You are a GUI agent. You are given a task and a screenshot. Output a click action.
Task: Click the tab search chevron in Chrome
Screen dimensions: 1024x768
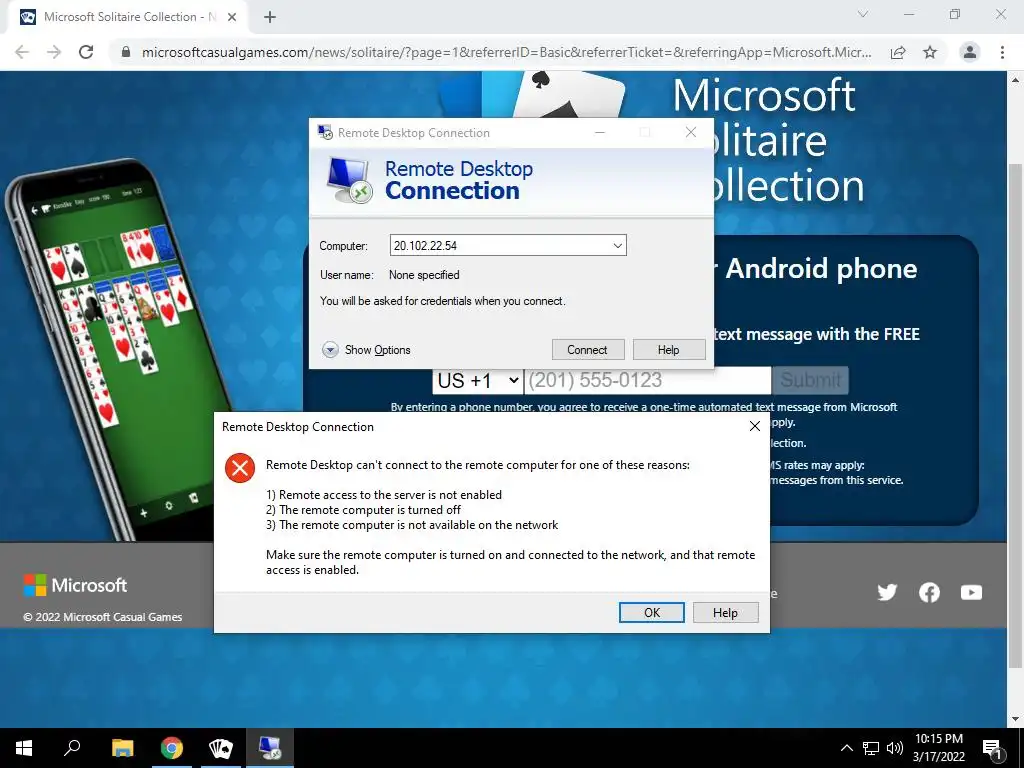pyautogui.click(x=863, y=14)
